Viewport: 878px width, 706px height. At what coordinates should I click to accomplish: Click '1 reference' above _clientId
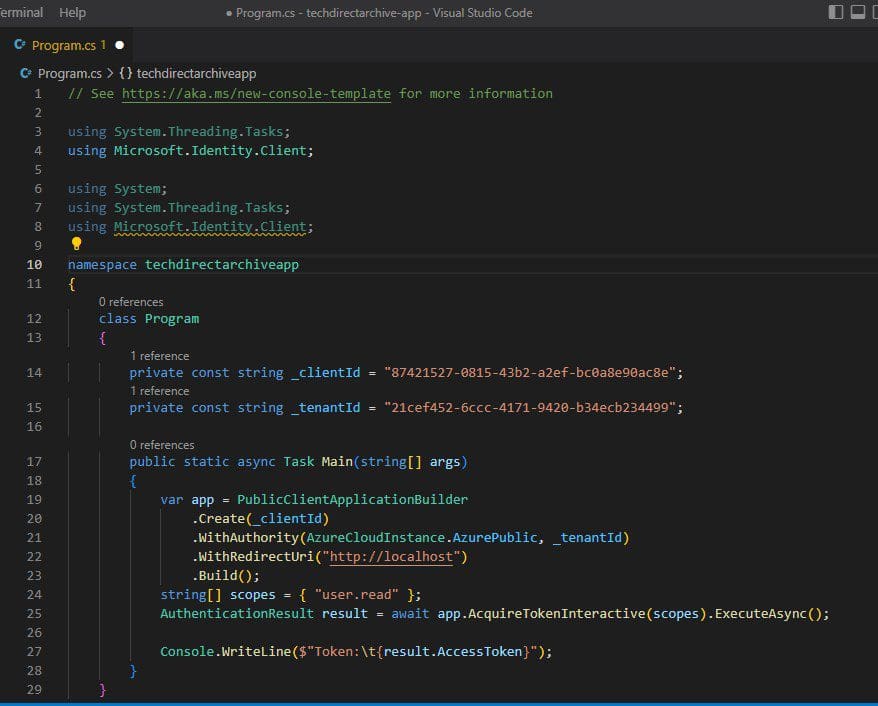(160, 356)
